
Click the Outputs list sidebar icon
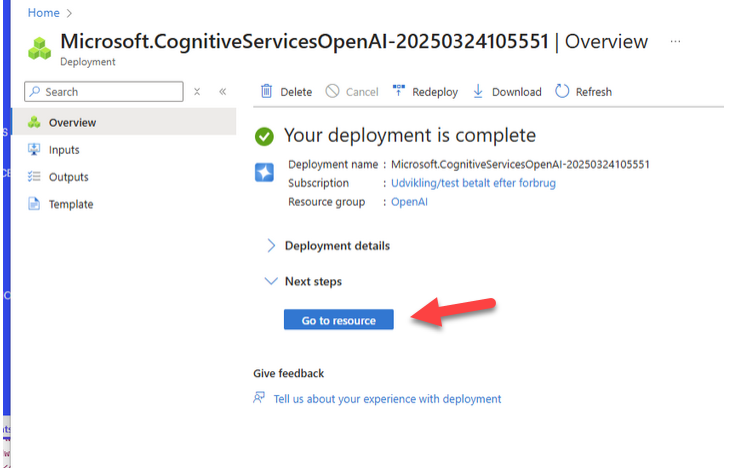click(34, 176)
